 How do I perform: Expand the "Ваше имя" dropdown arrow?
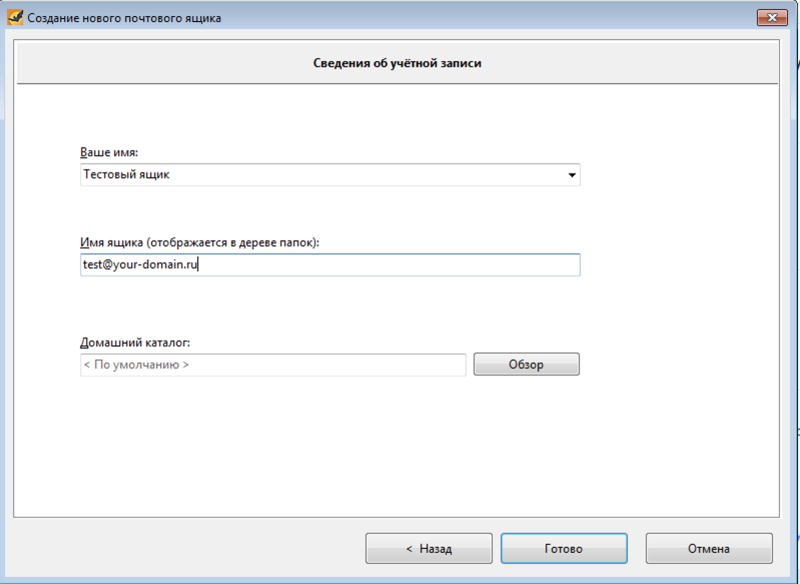point(571,175)
